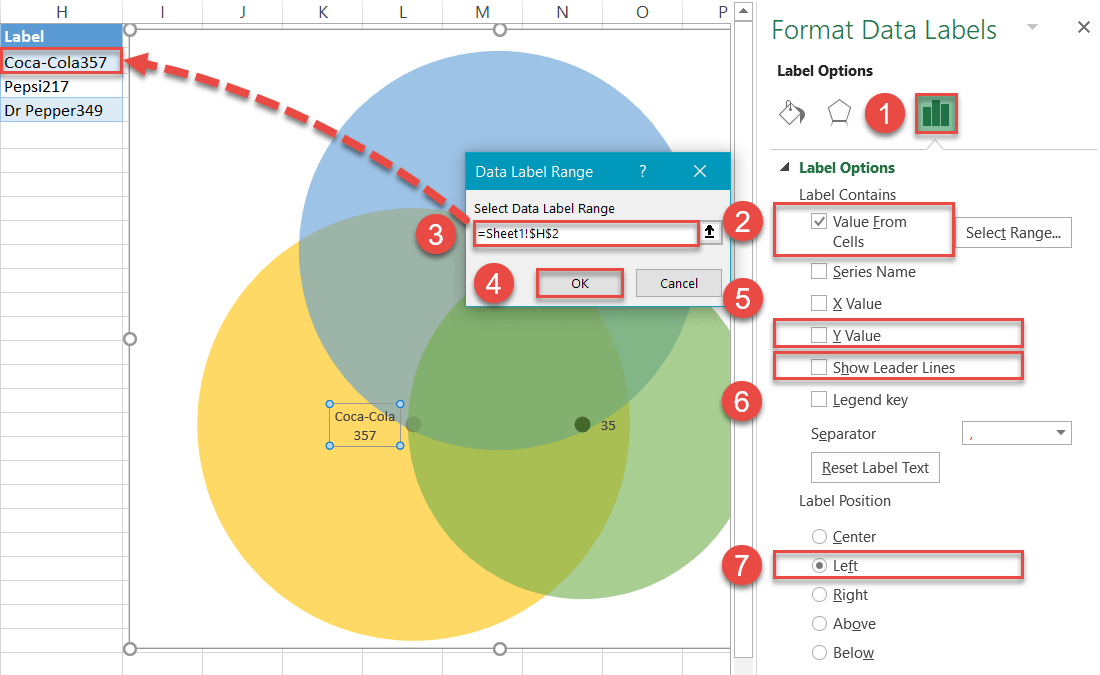
Task: Open the Format Data Labels pane dropdown arrow
Action: click(1031, 30)
